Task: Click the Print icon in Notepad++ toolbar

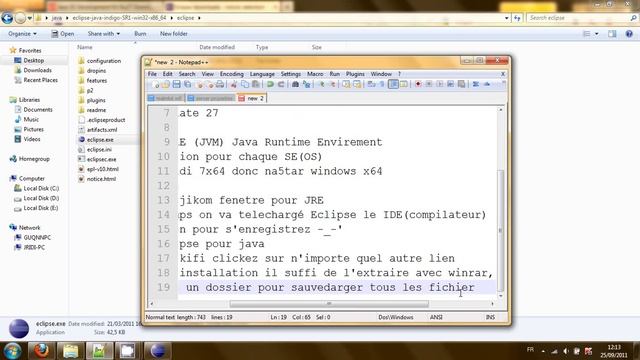Action: pos(220,84)
